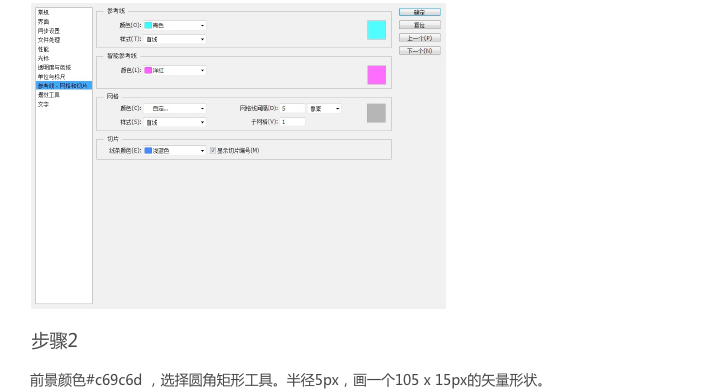This screenshot has height=392, width=720.
Task: Open grid spacing units dropdown 像素
Action: (324, 108)
